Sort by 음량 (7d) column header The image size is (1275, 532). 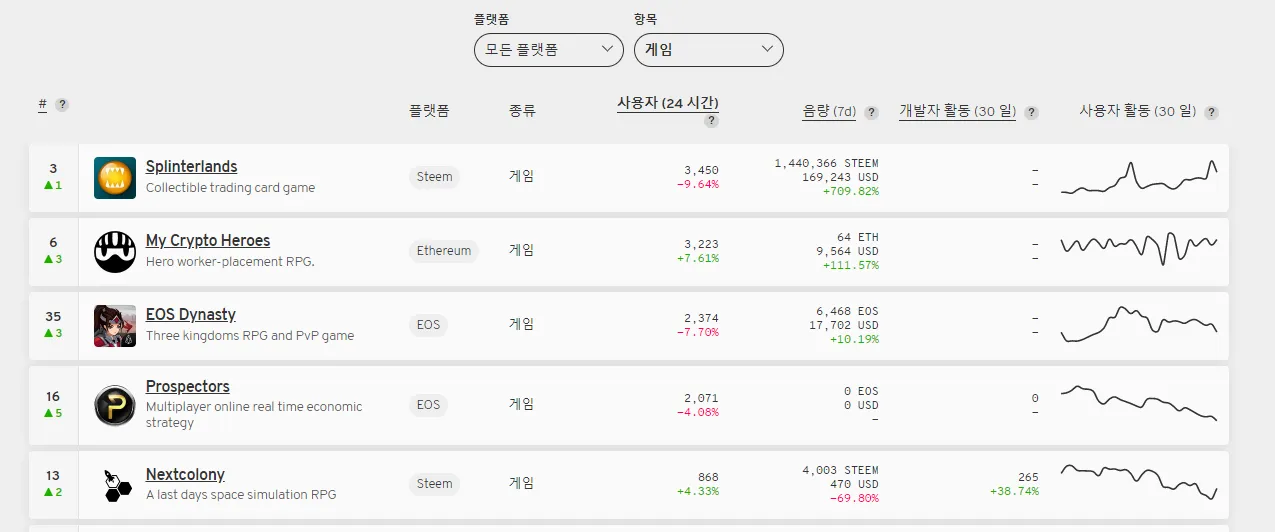pos(829,112)
